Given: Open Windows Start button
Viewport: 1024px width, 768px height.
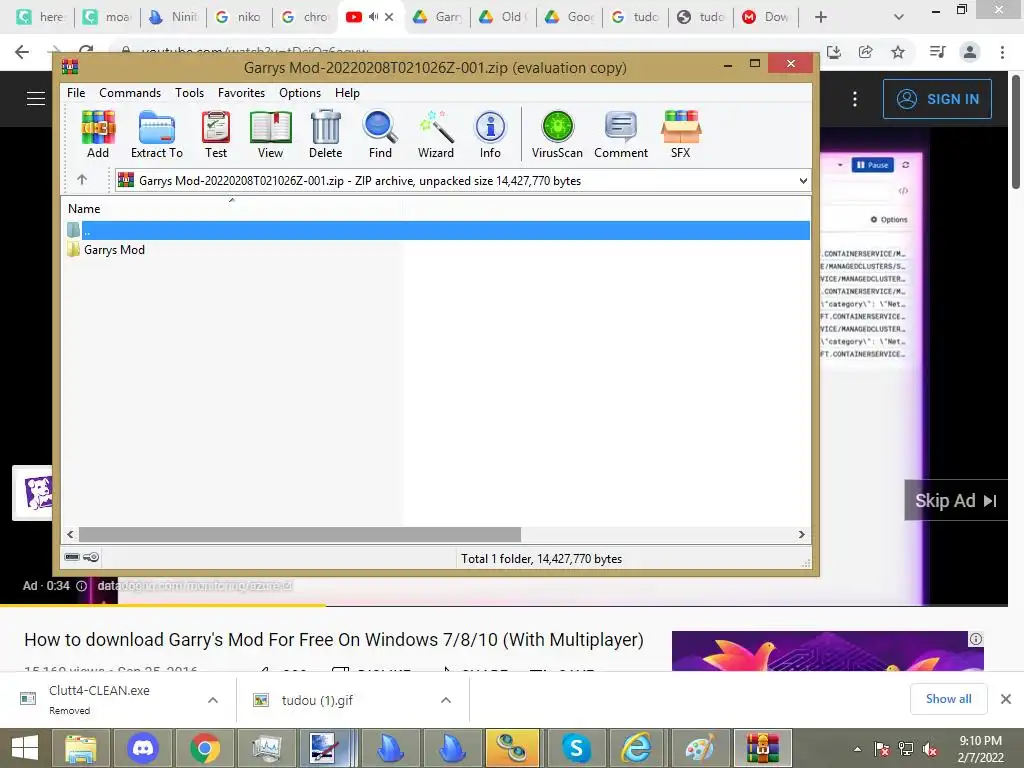Looking at the screenshot, I should pyautogui.click(x=25, y=748).
